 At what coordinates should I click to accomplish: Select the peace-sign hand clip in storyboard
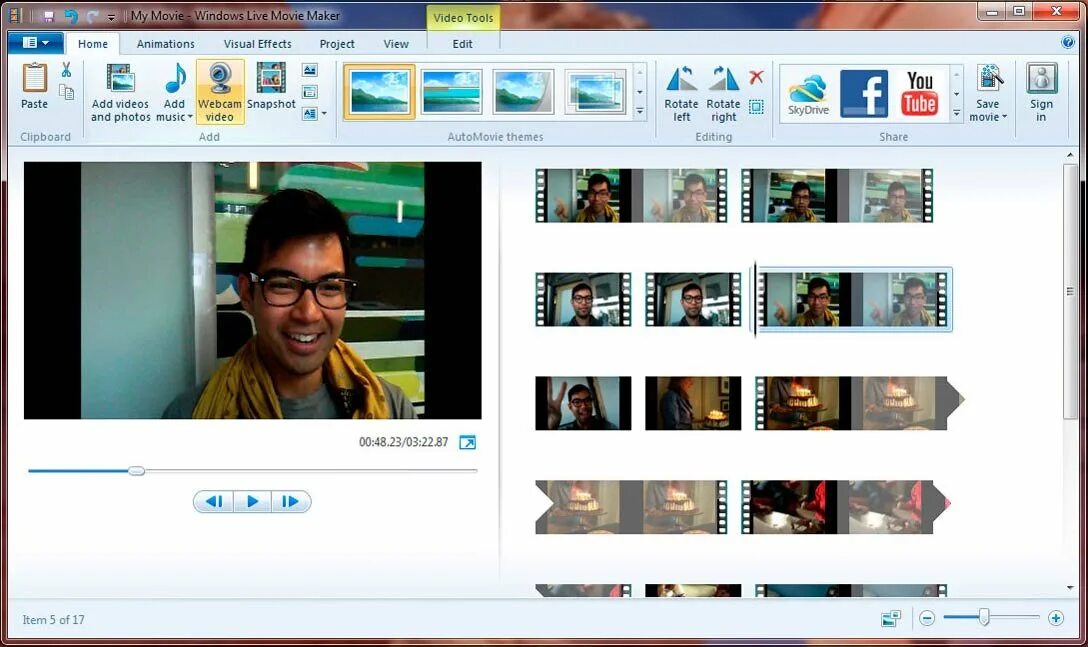(583, 403)
